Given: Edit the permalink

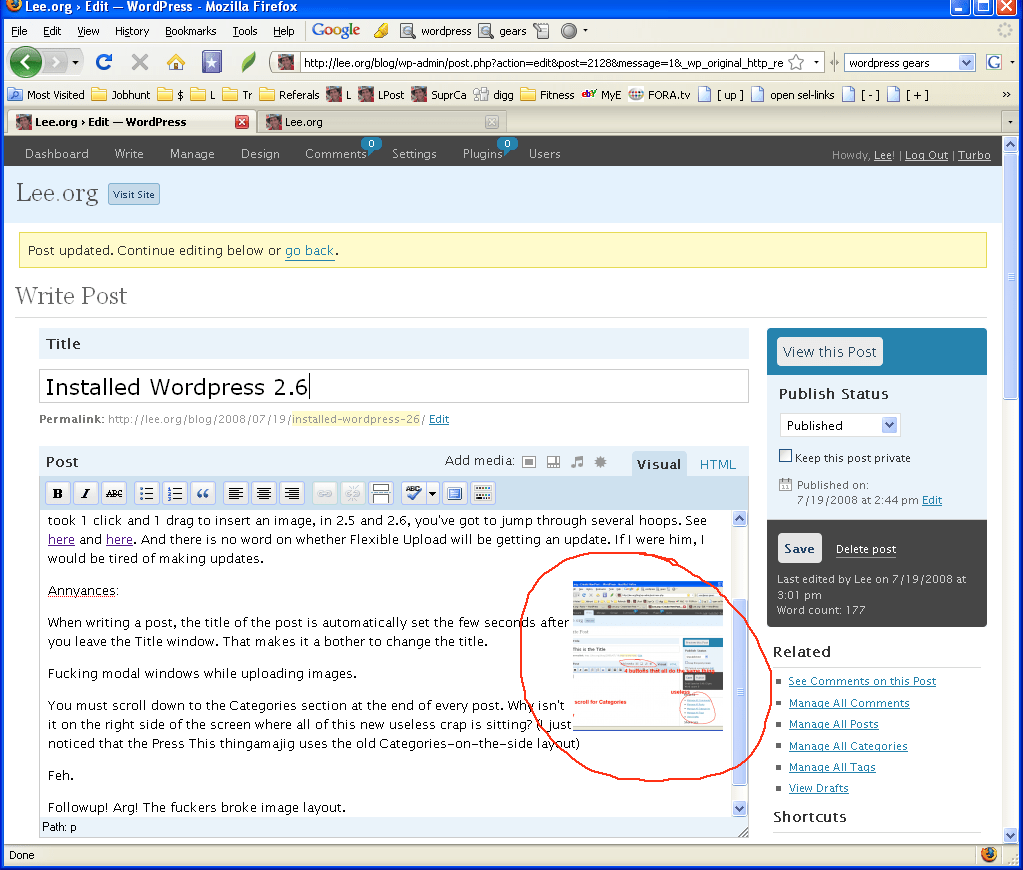Looking at the screenshot, I should [438, 419].
